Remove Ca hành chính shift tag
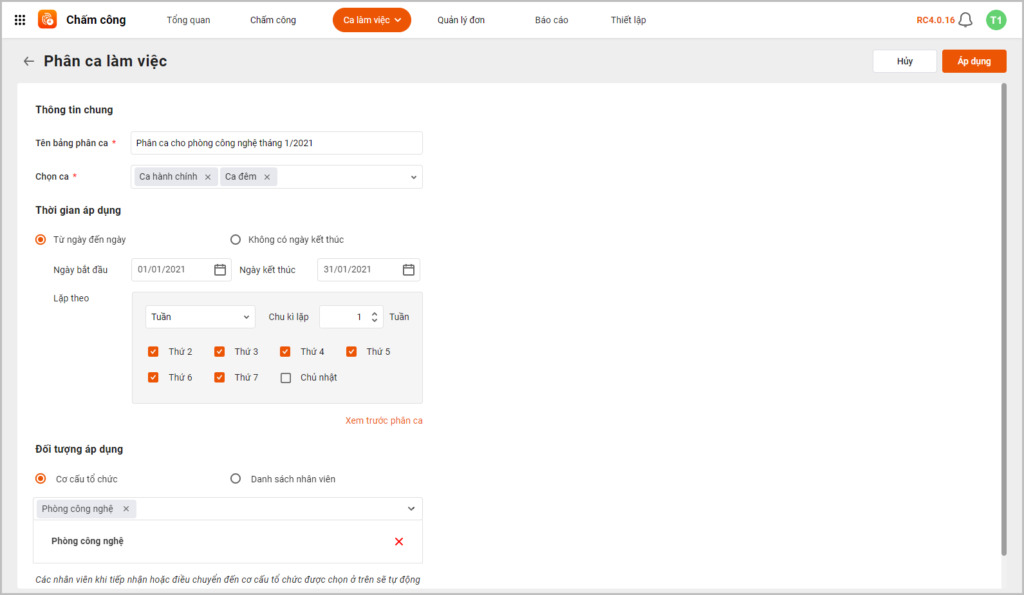 (208, 177)
